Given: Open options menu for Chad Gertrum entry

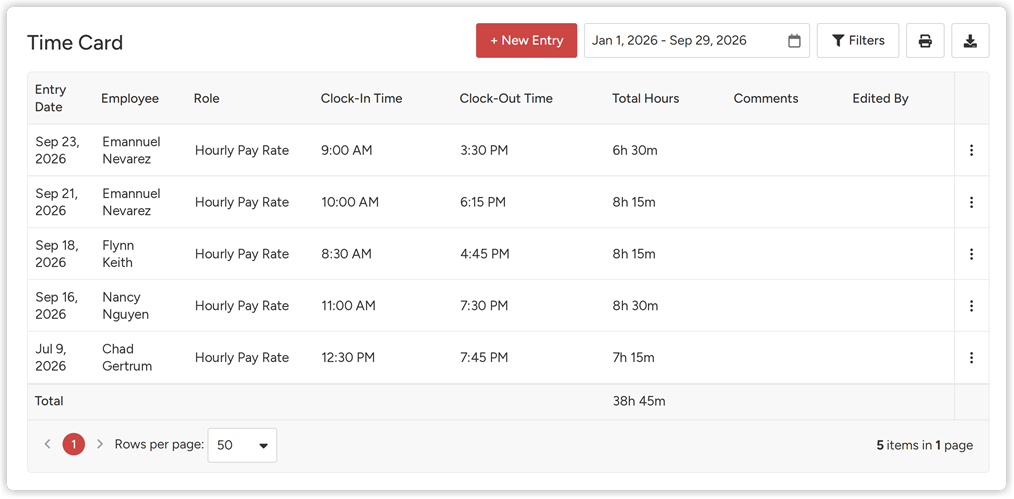Looking at the screenshot, I should point(971,357).
